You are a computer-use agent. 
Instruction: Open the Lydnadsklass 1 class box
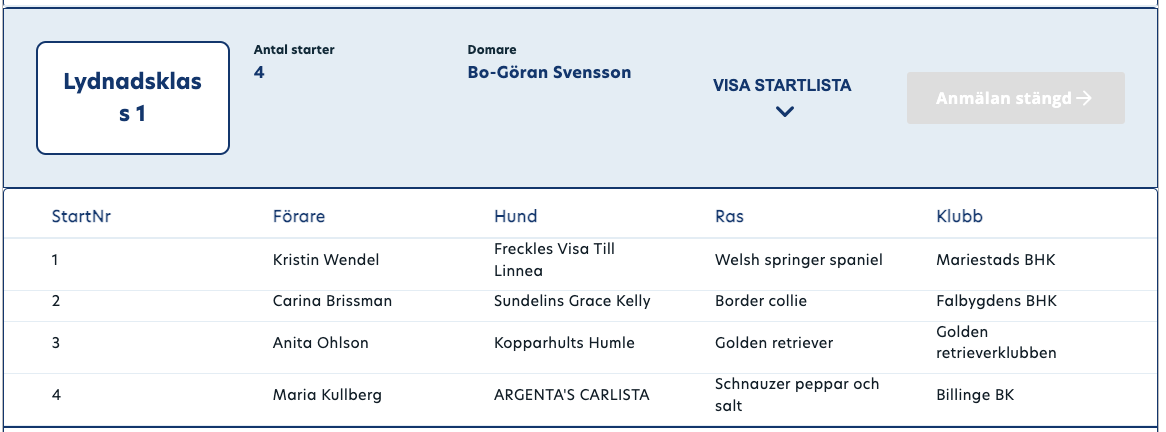pyautogui.click(x=132, y=98)
